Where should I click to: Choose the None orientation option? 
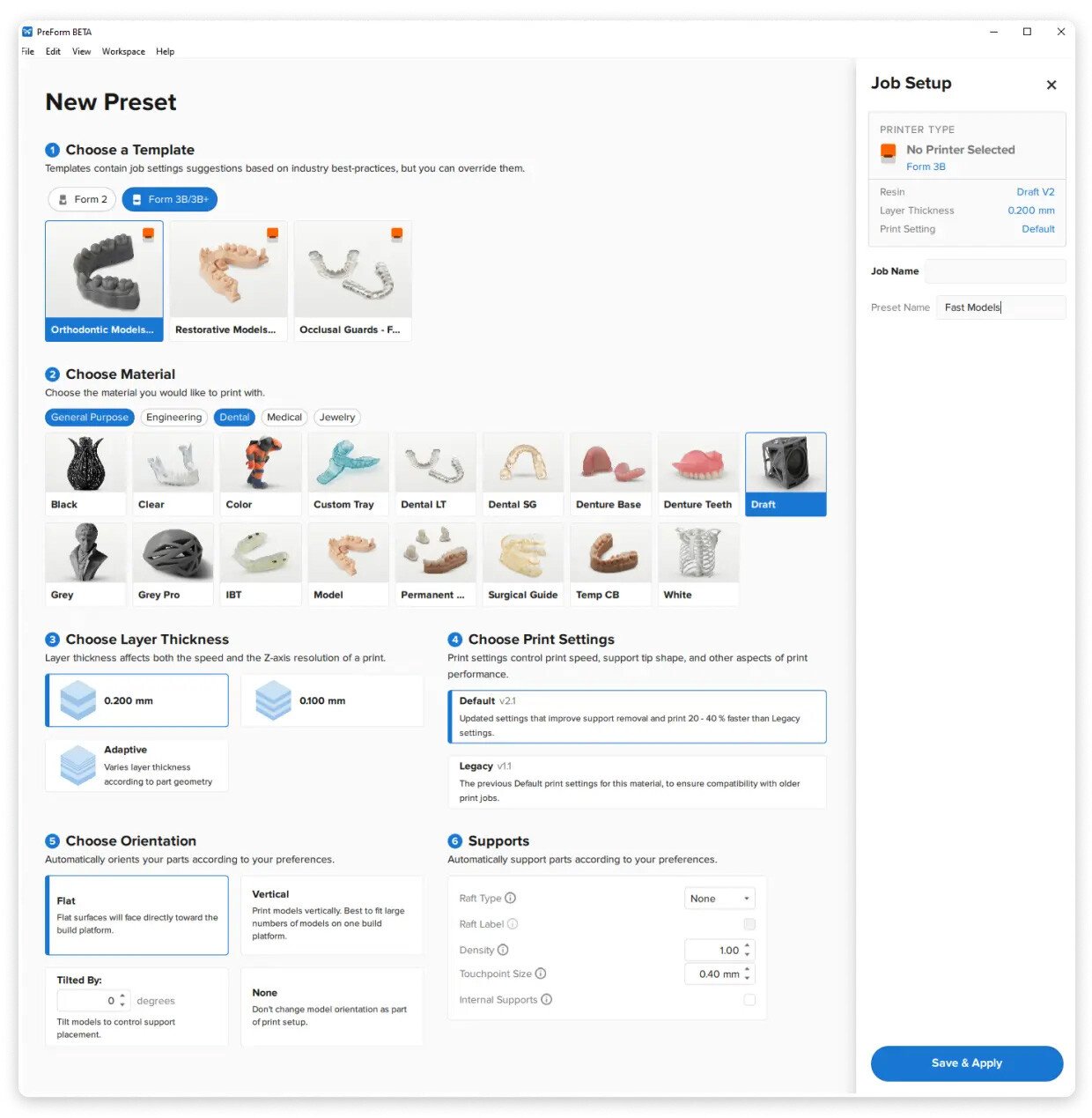(x=332, y=1007)
